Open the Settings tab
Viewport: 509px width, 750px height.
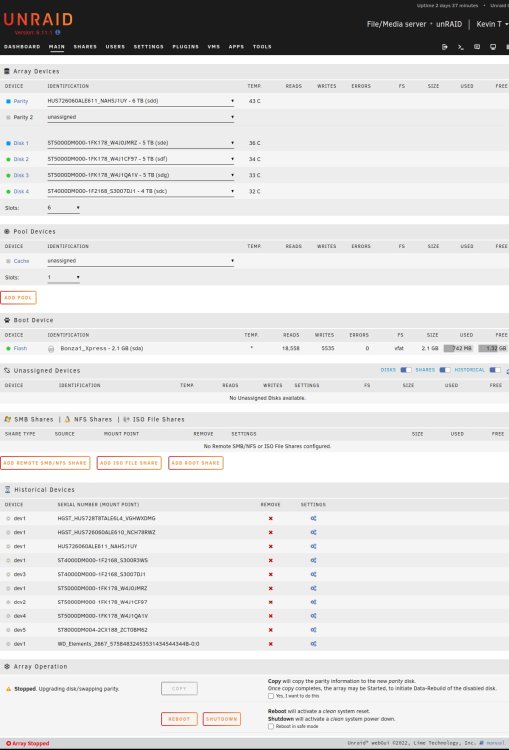tap(149, 47)
